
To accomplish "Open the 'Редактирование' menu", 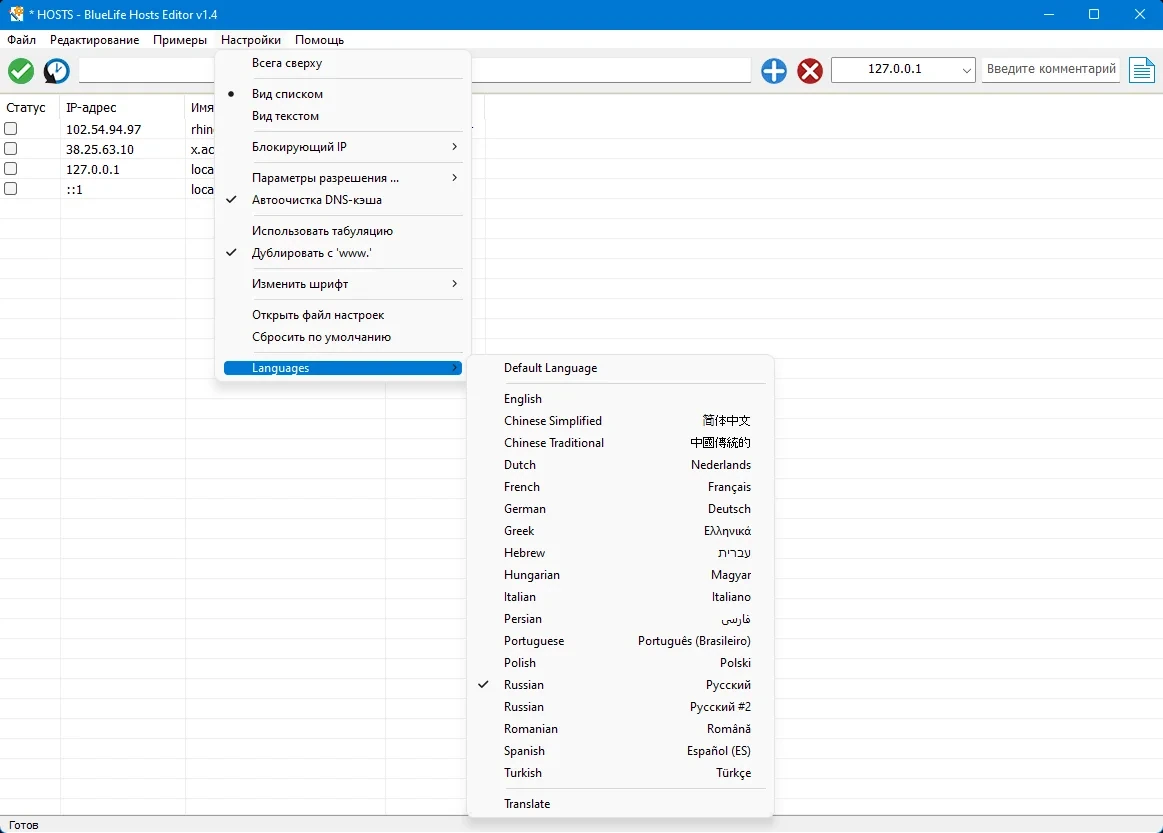I will coord(94,40).
